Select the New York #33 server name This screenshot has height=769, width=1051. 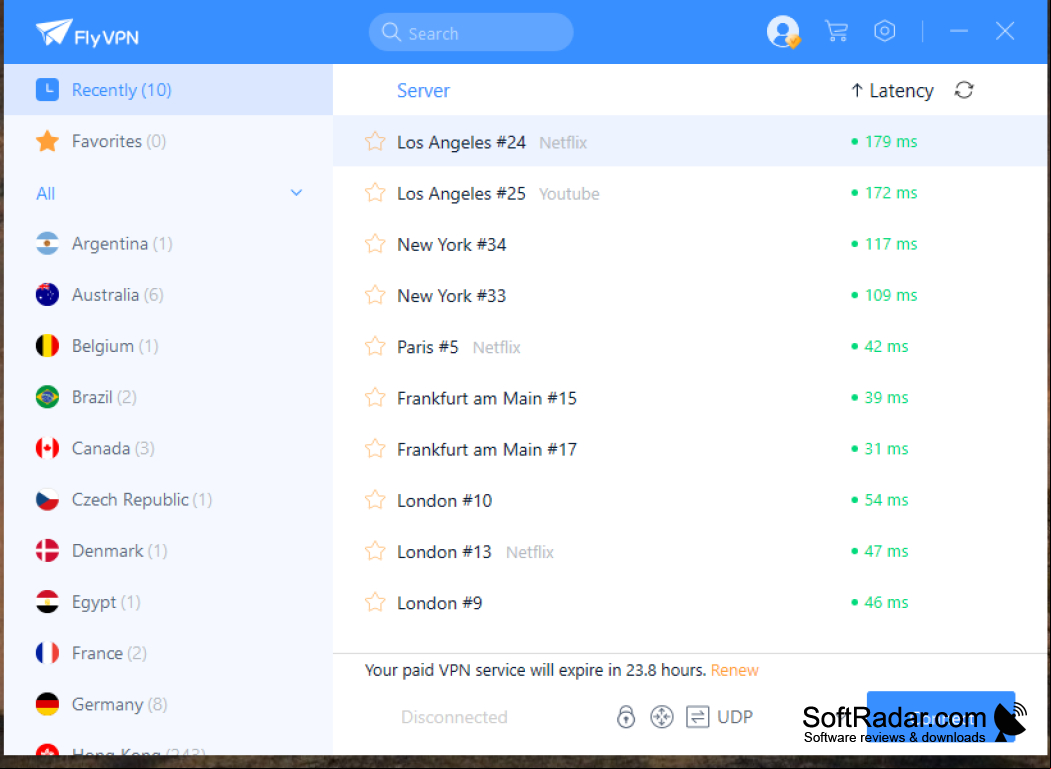452,296
